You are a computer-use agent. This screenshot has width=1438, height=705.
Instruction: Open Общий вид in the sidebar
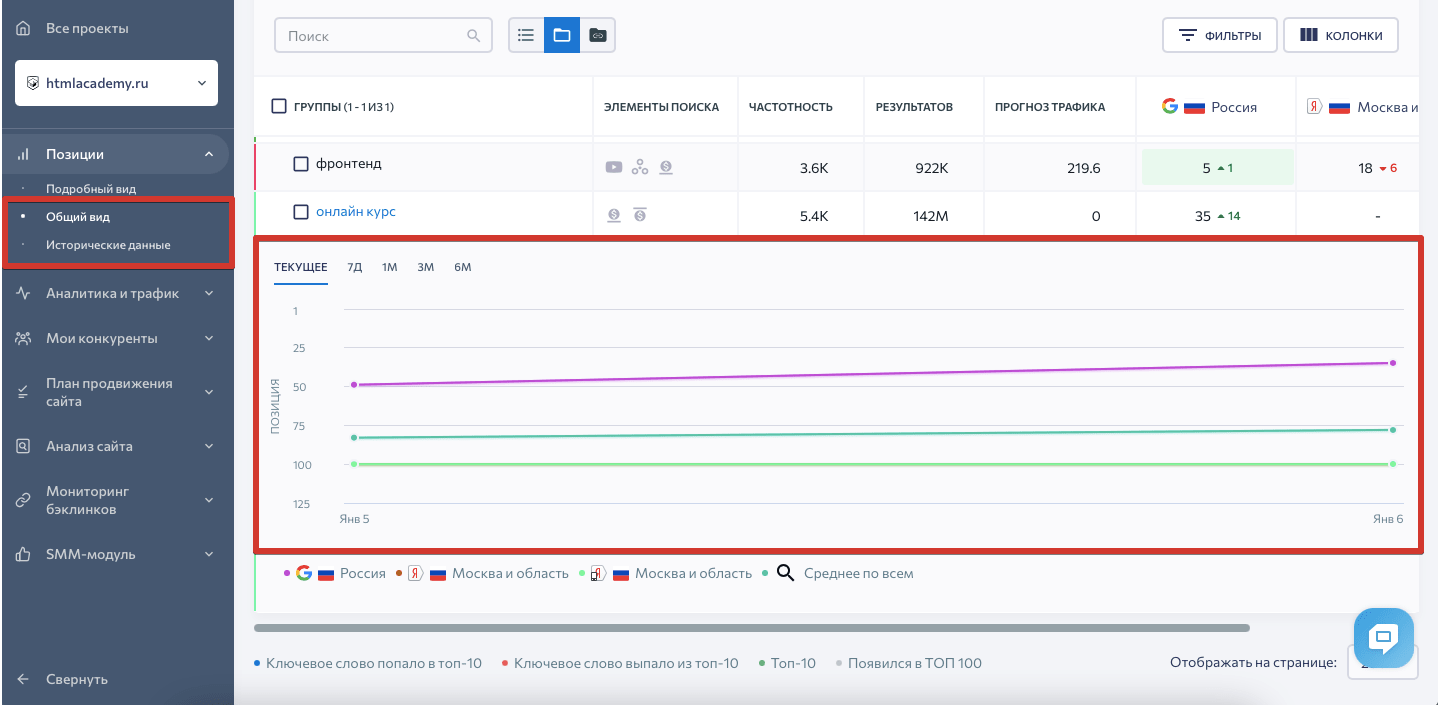(78, 216)
